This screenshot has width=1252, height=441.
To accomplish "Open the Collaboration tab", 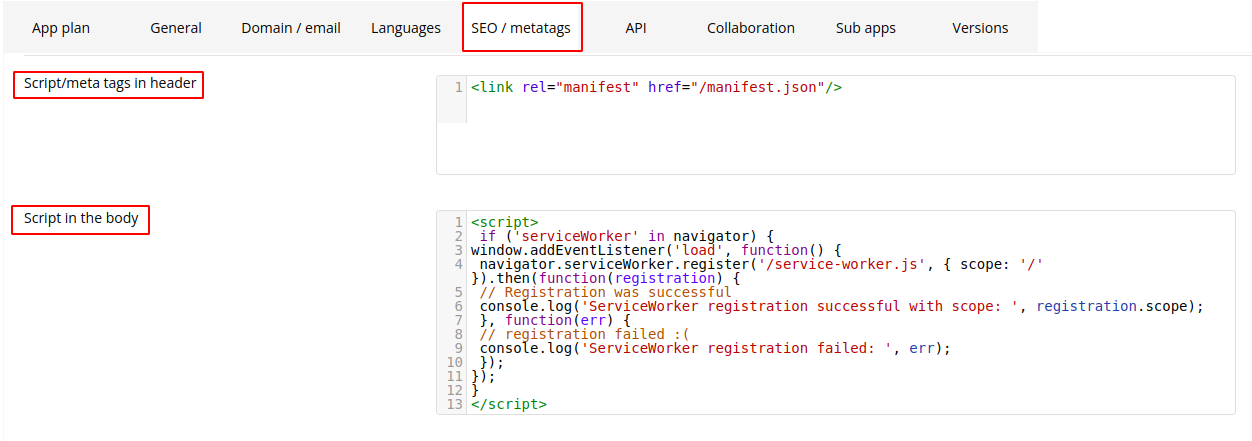I will [751, 28].
